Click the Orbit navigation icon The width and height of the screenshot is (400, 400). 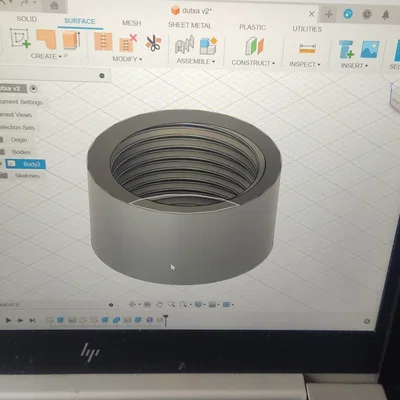[132, 304]
